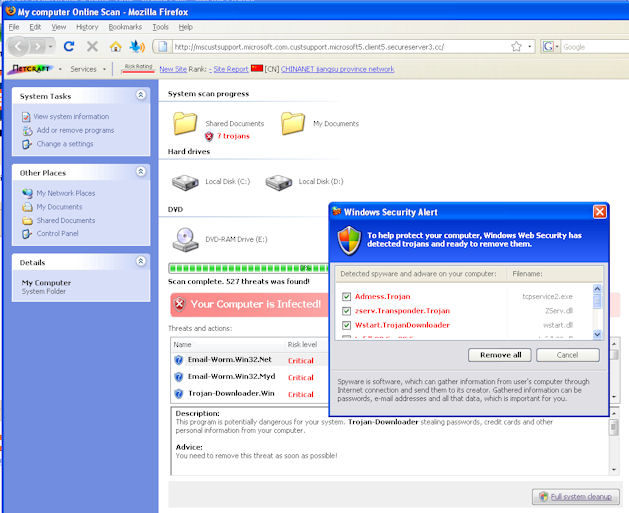Open the File menu
The image size is (629, 513).
click(14, 27)
